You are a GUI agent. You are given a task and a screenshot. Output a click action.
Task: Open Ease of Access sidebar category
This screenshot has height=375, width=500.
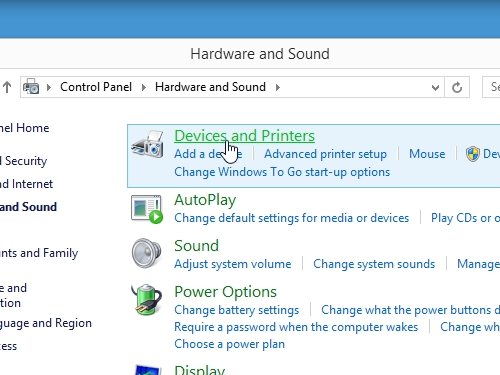8,346
